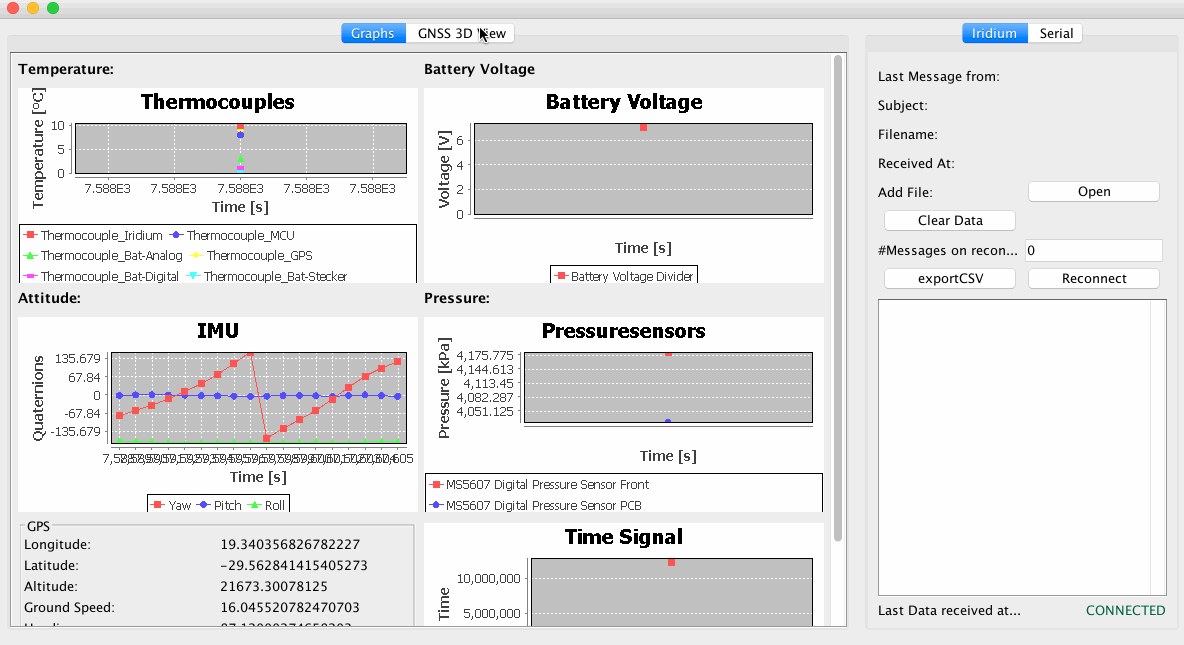This screenshot has width=1184, height=645.
Task: Click the Last Data received at label
Action: [x=948, y=610]
